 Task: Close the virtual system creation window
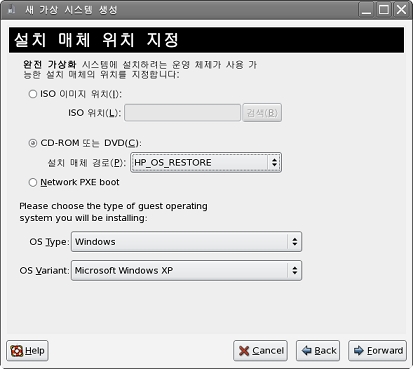tap(402, 10)
